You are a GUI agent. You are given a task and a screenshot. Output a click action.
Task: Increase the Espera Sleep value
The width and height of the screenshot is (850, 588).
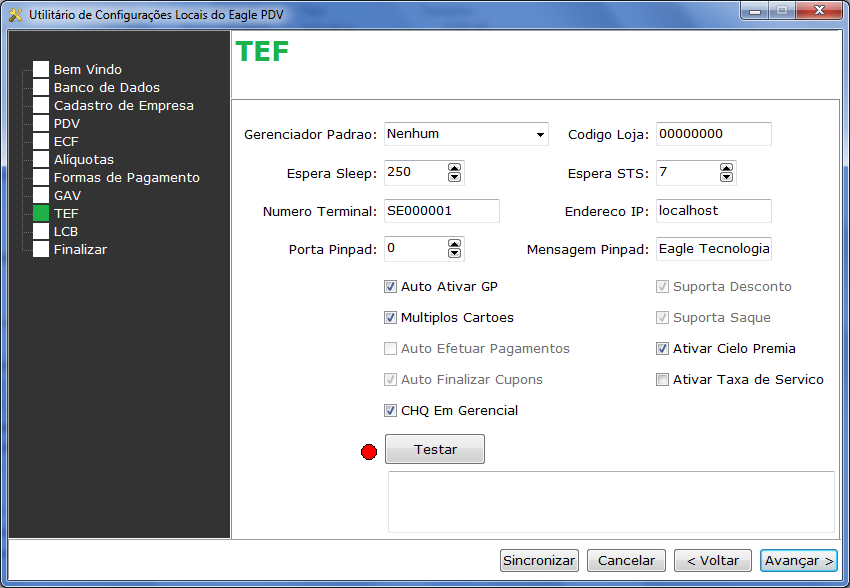tap(454, 168)
